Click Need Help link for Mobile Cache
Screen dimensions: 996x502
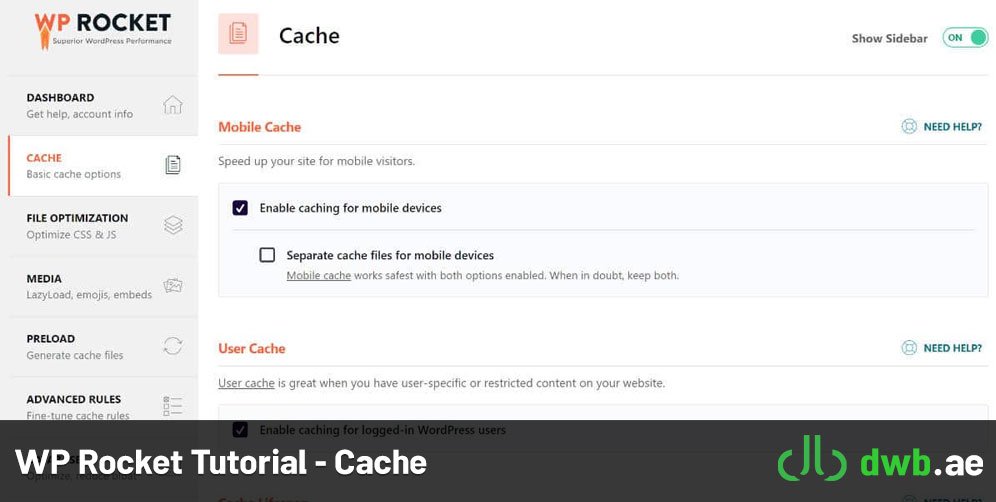(x=952, y=126)
